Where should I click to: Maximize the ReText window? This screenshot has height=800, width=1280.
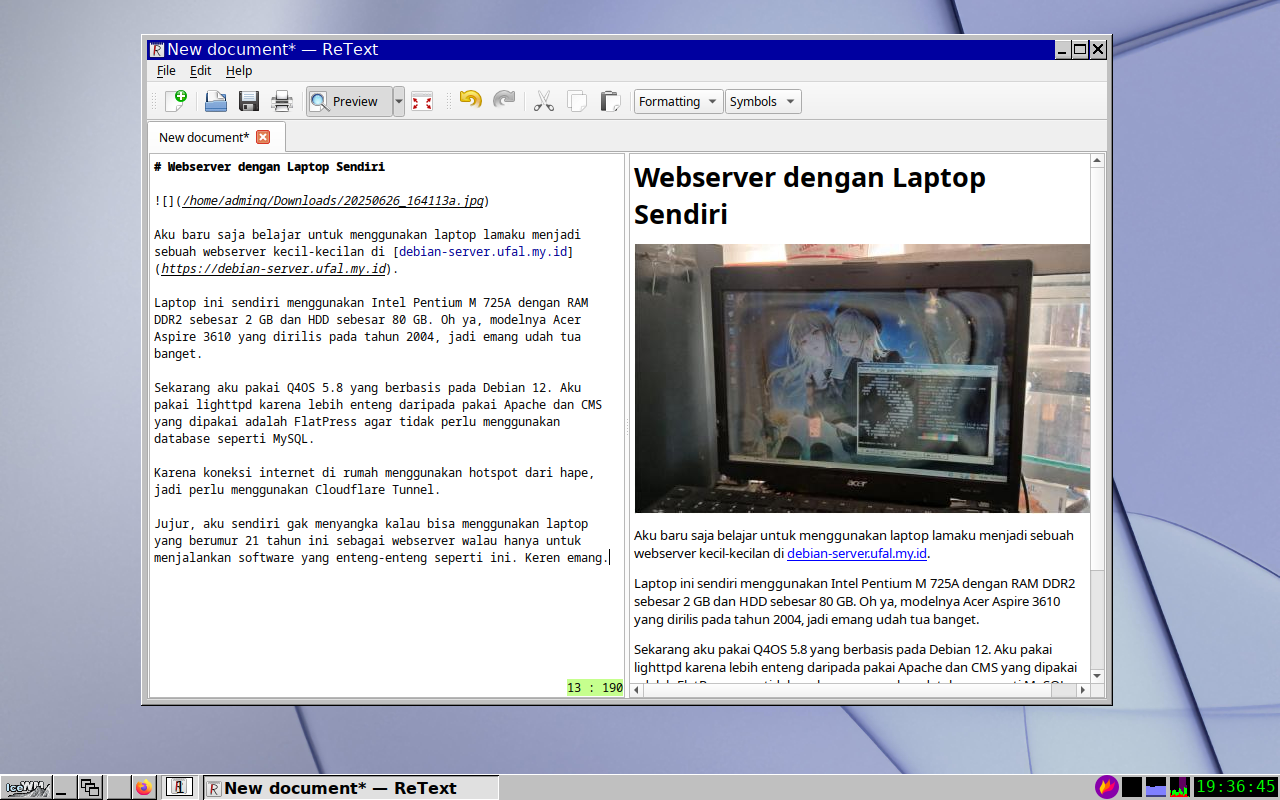[1080, 49]
